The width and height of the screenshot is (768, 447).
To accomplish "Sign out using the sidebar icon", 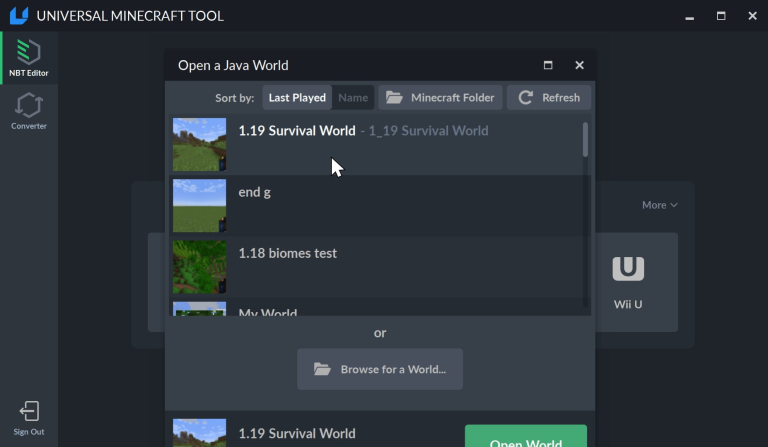I will click(29, 418).
